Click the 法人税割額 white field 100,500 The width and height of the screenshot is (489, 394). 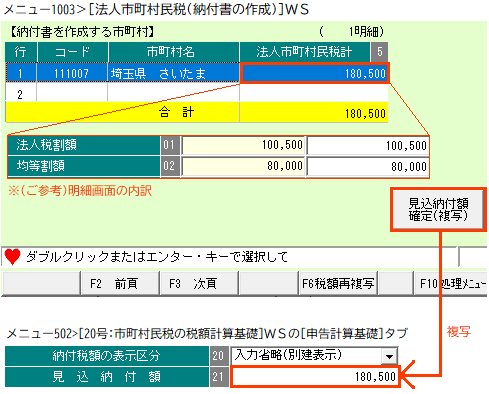tap(368, 145)
